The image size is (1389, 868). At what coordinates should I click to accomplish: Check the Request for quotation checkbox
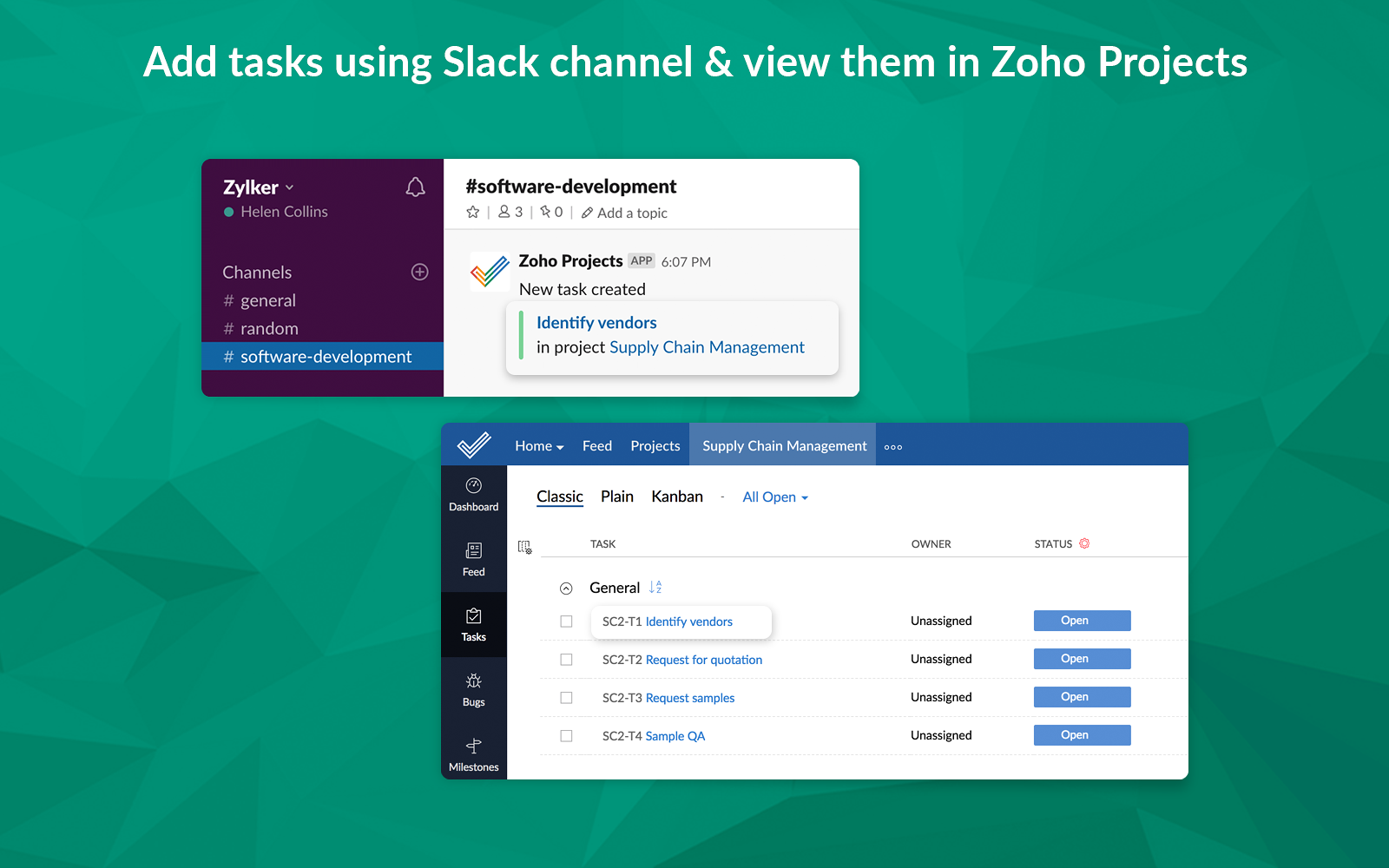[566, 660]
